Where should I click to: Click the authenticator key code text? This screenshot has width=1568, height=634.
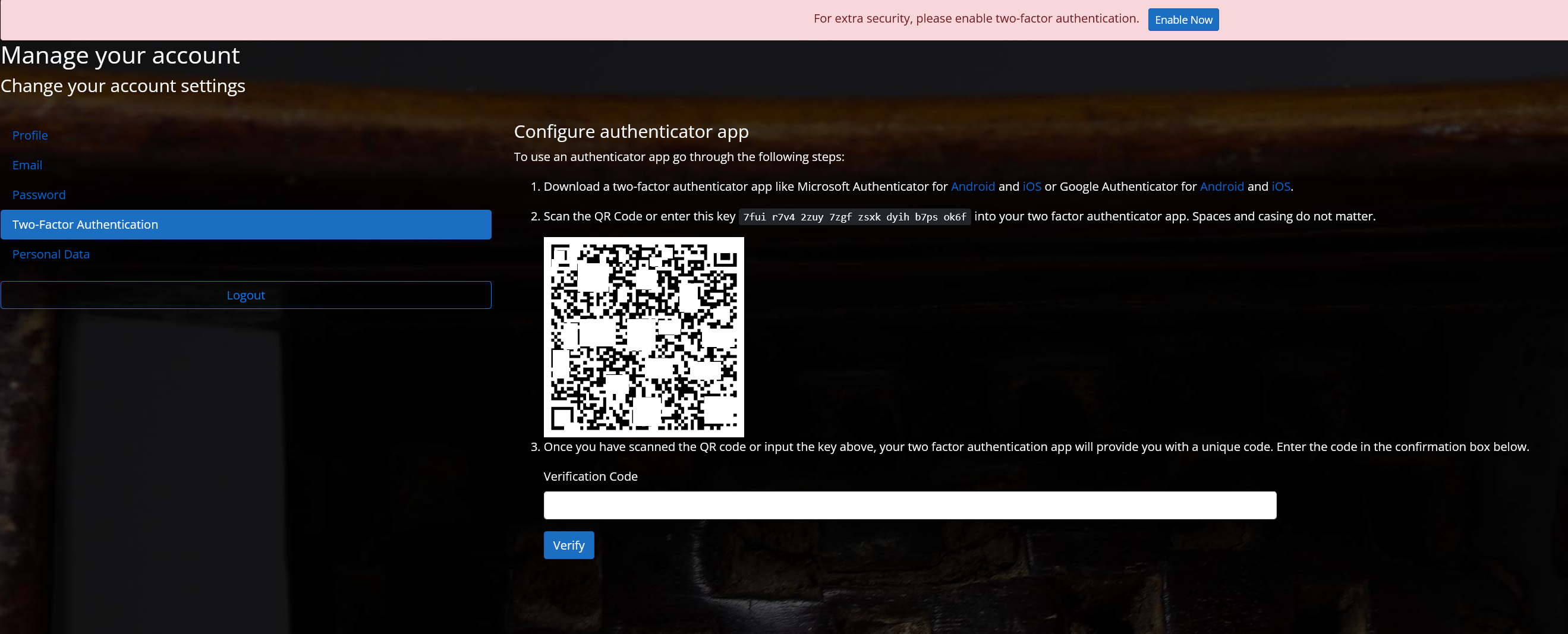854,217
